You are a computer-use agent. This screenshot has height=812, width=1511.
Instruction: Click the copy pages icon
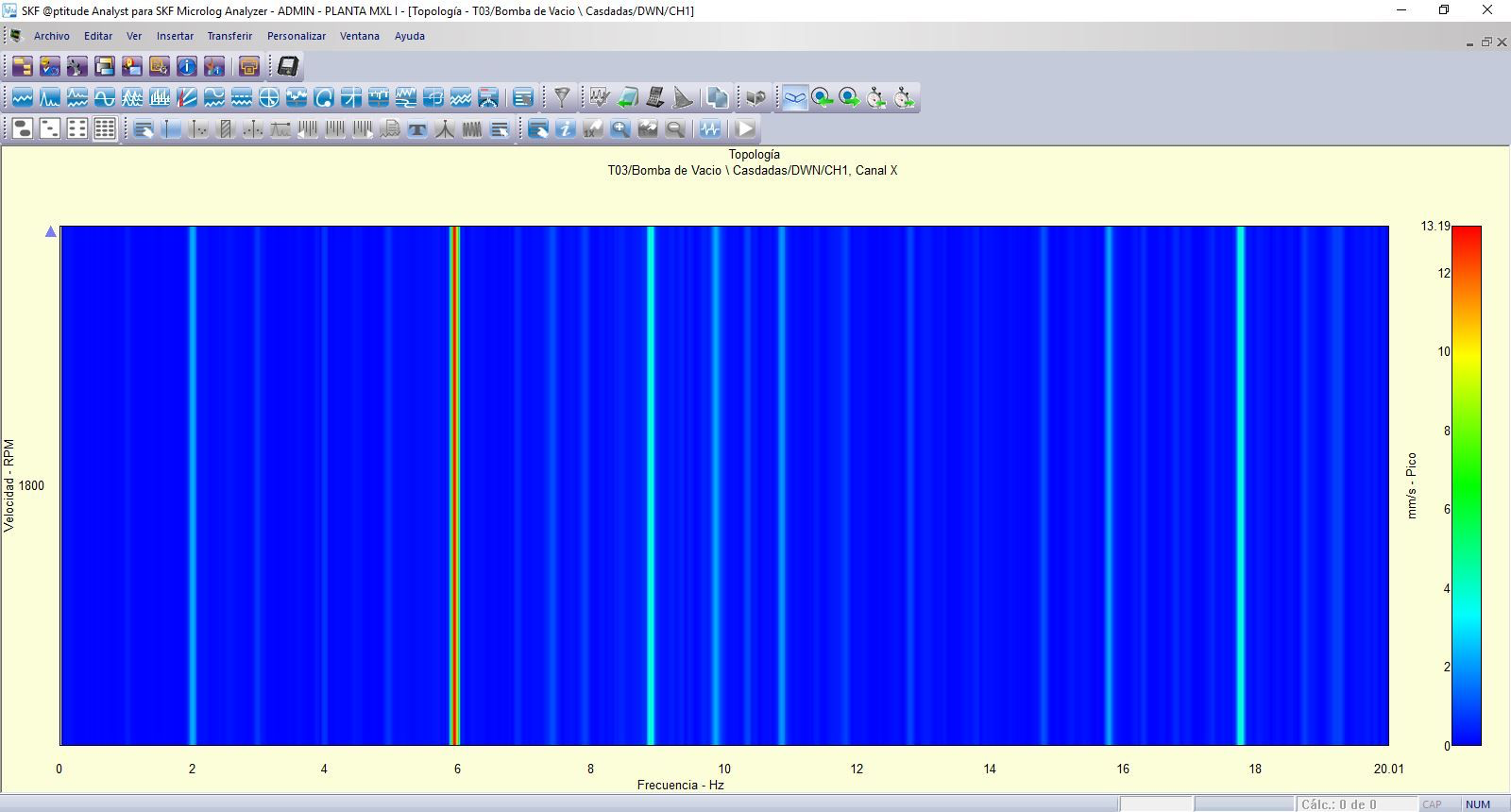[718, 97]
